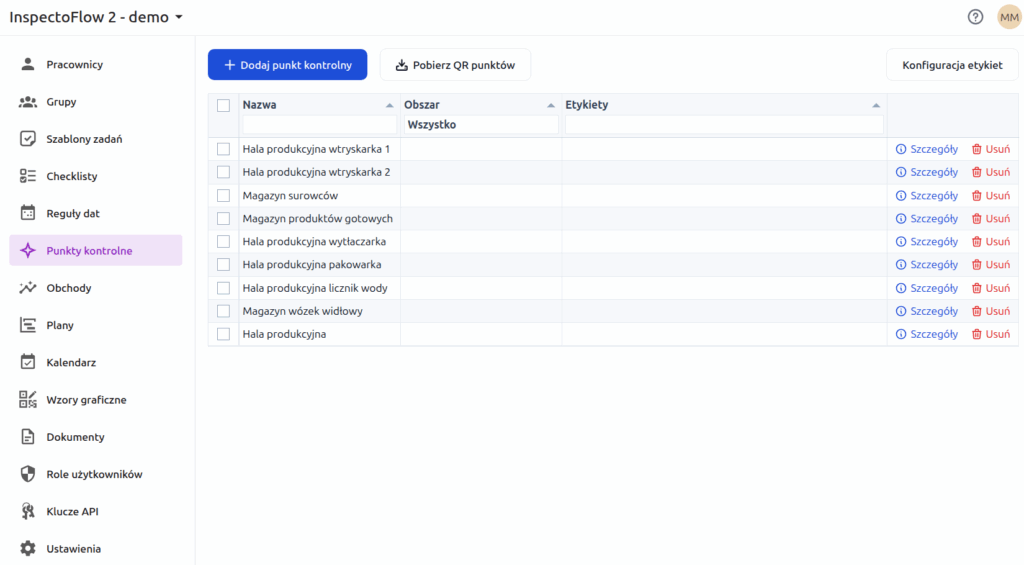Select checkbox for Magazyn wózek widłowy

coord(223,311)
